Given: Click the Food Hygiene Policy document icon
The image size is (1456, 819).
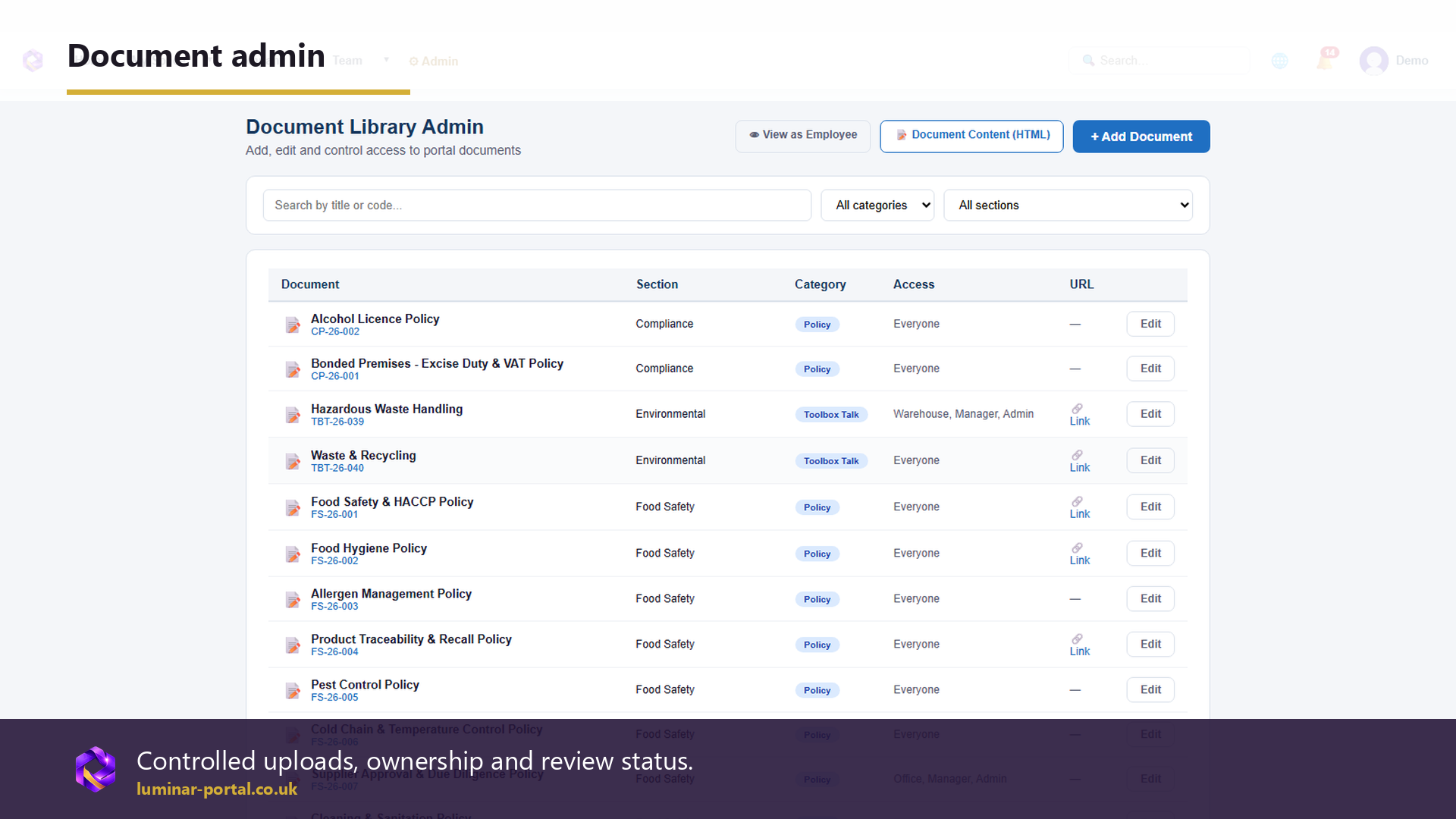Looking at the screenshot, I should point(293,554).
